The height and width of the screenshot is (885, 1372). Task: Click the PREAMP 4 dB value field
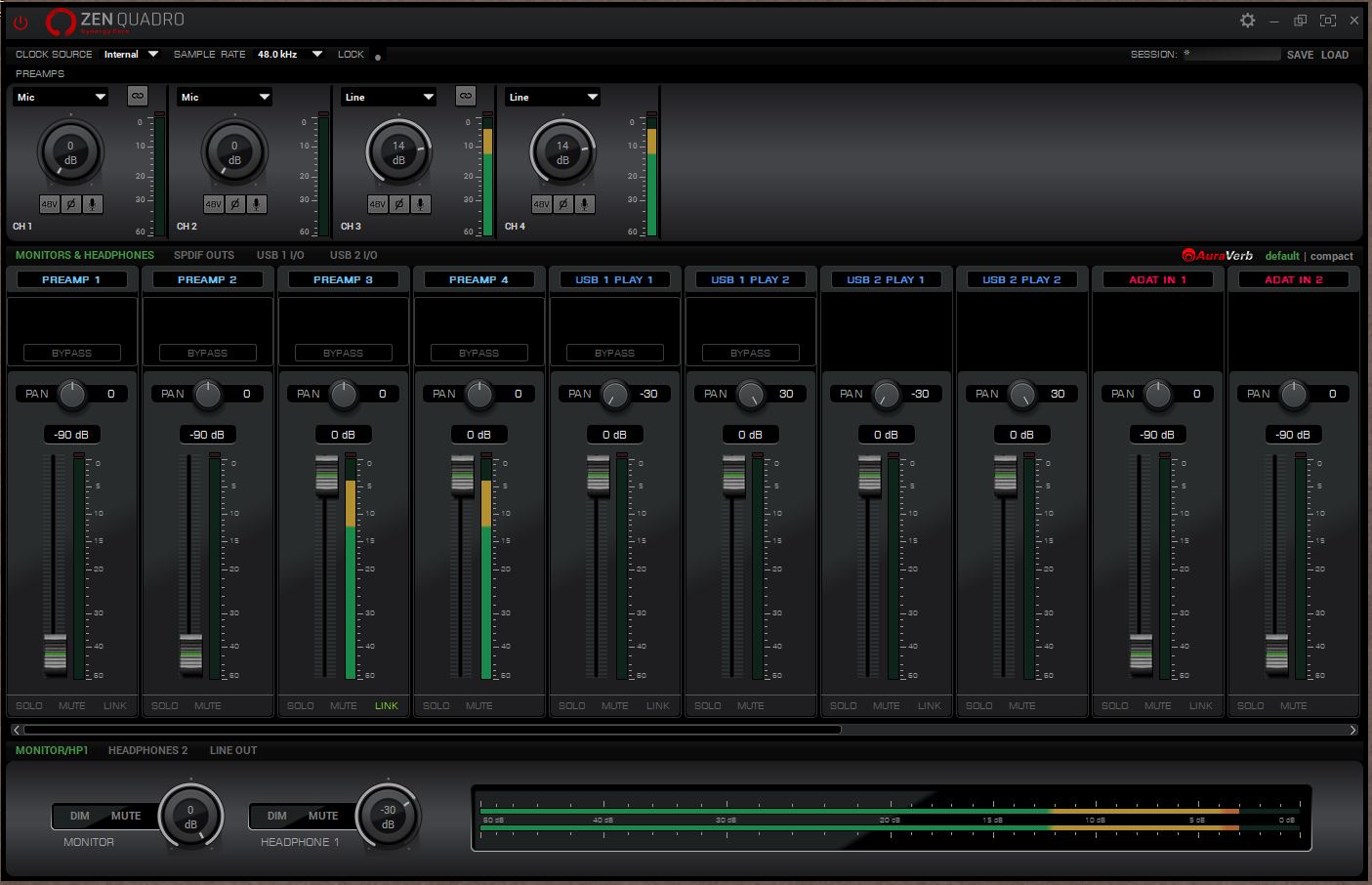pyautogui.click(x=478, y=435)
